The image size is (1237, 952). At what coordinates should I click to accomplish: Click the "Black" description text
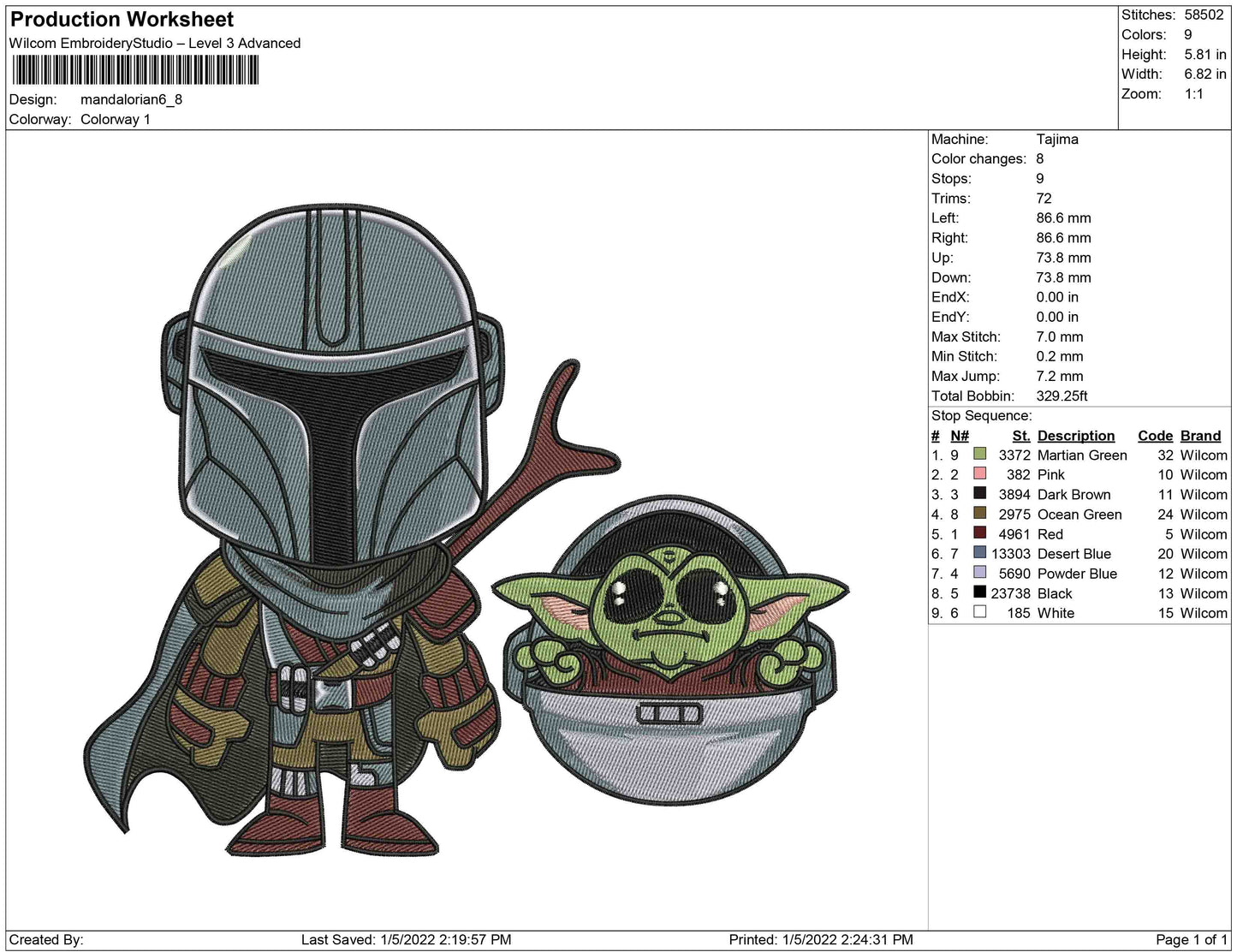coord(1055,593)
